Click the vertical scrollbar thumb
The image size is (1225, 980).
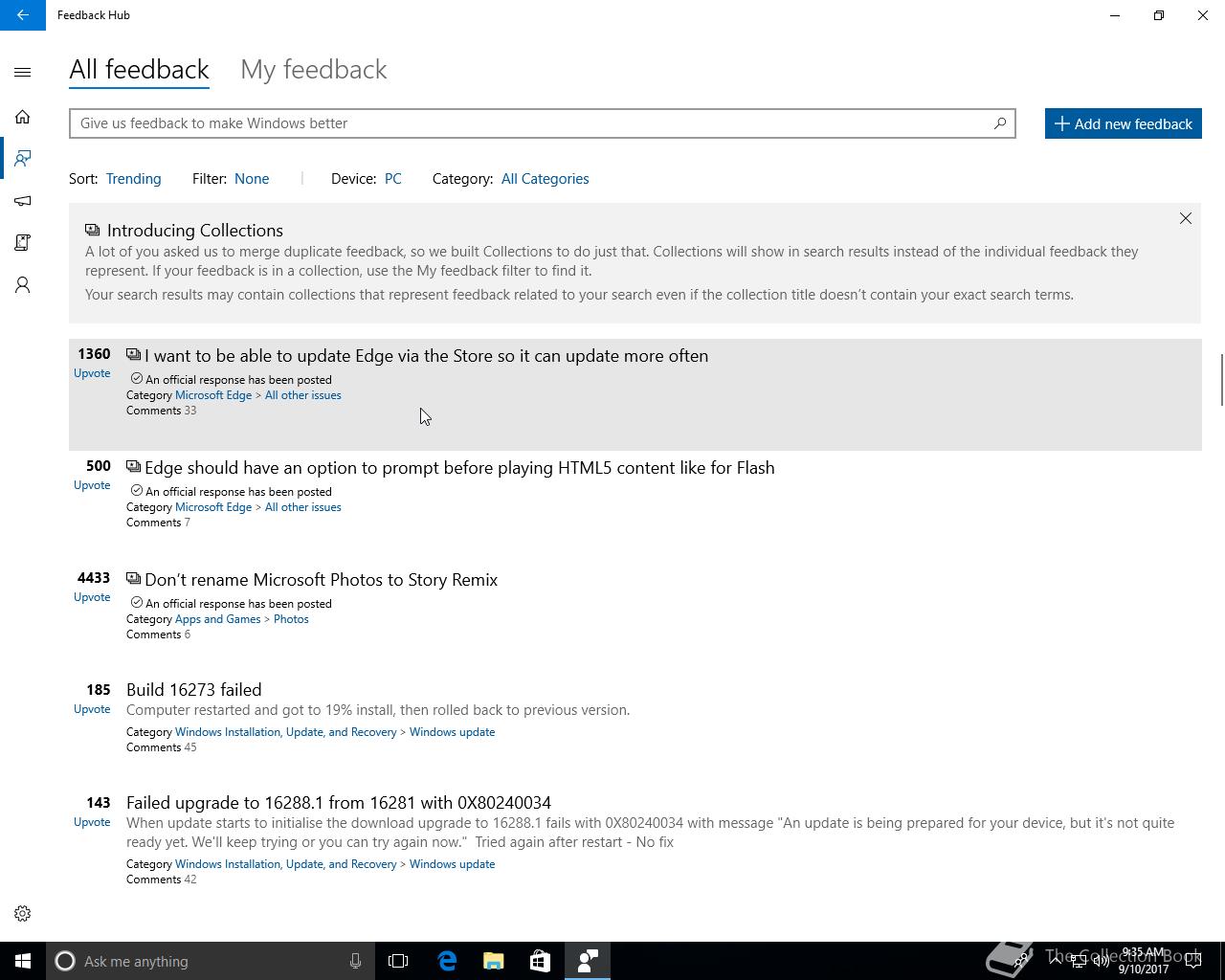[1220, 380]
